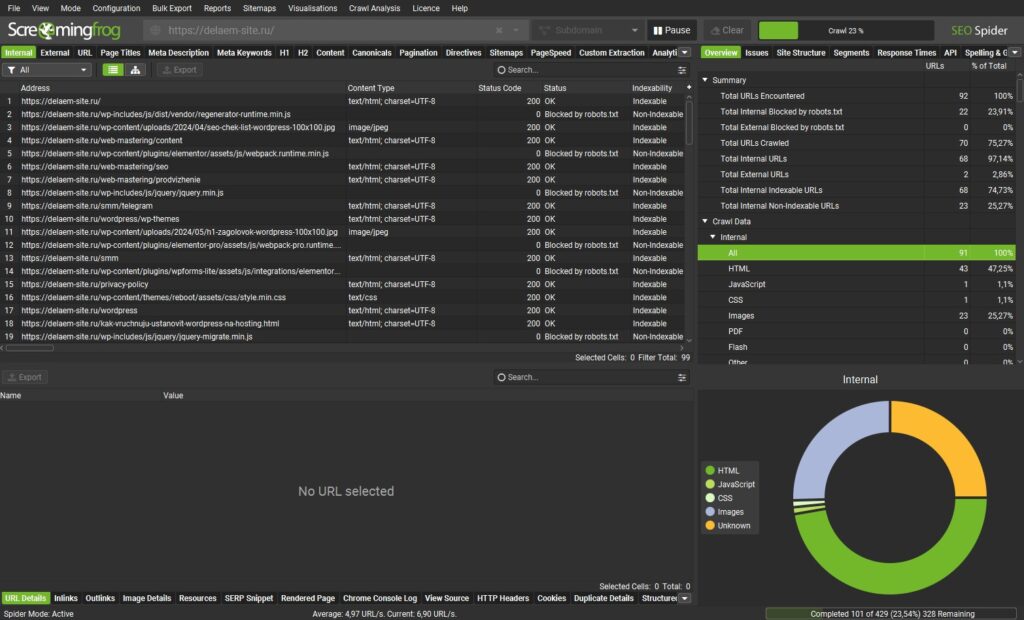Switch to the Page Titles tab

click(x=120, y=53)
